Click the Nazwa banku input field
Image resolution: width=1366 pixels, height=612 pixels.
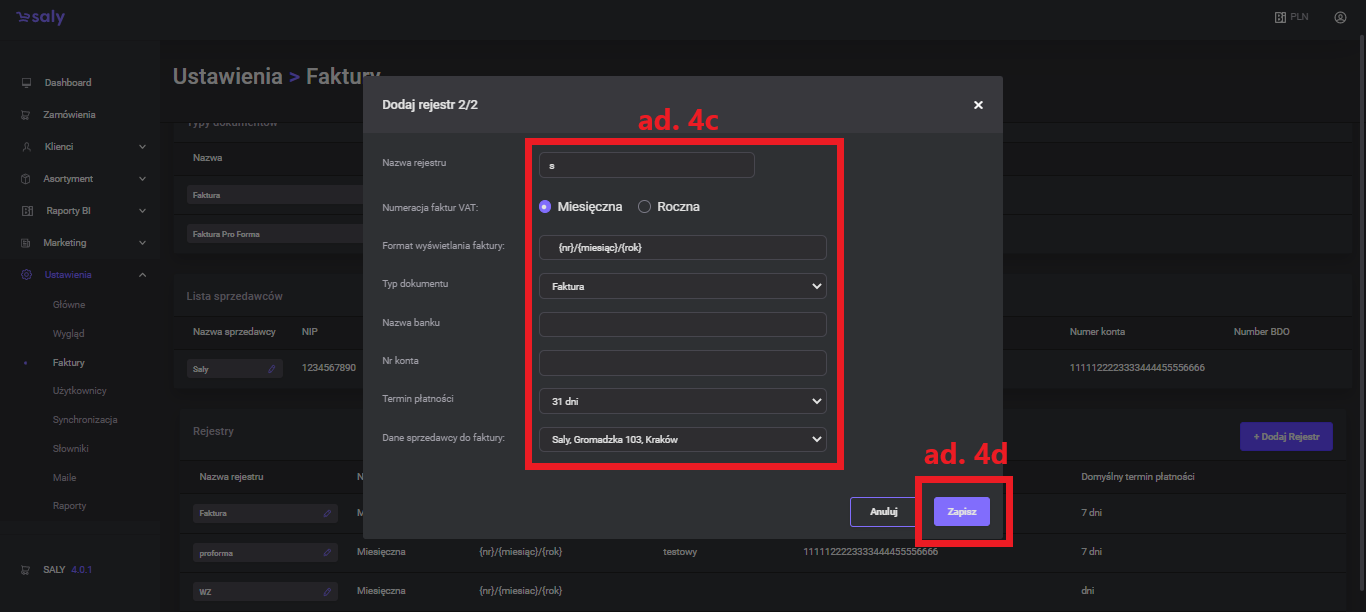click(x=682, y=325)
